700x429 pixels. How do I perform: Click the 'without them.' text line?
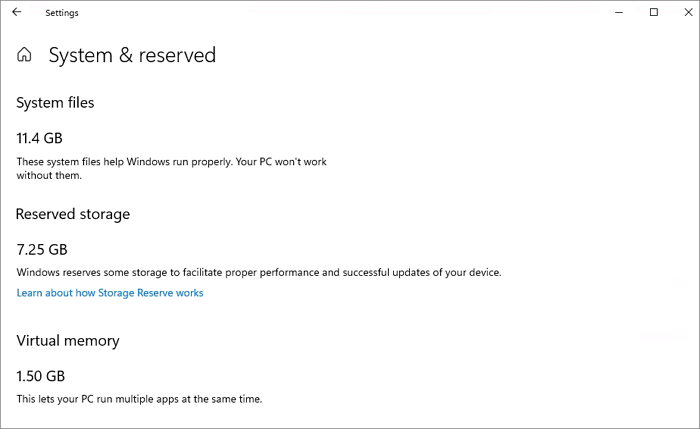pyautogui.click(x=49, y=175)
